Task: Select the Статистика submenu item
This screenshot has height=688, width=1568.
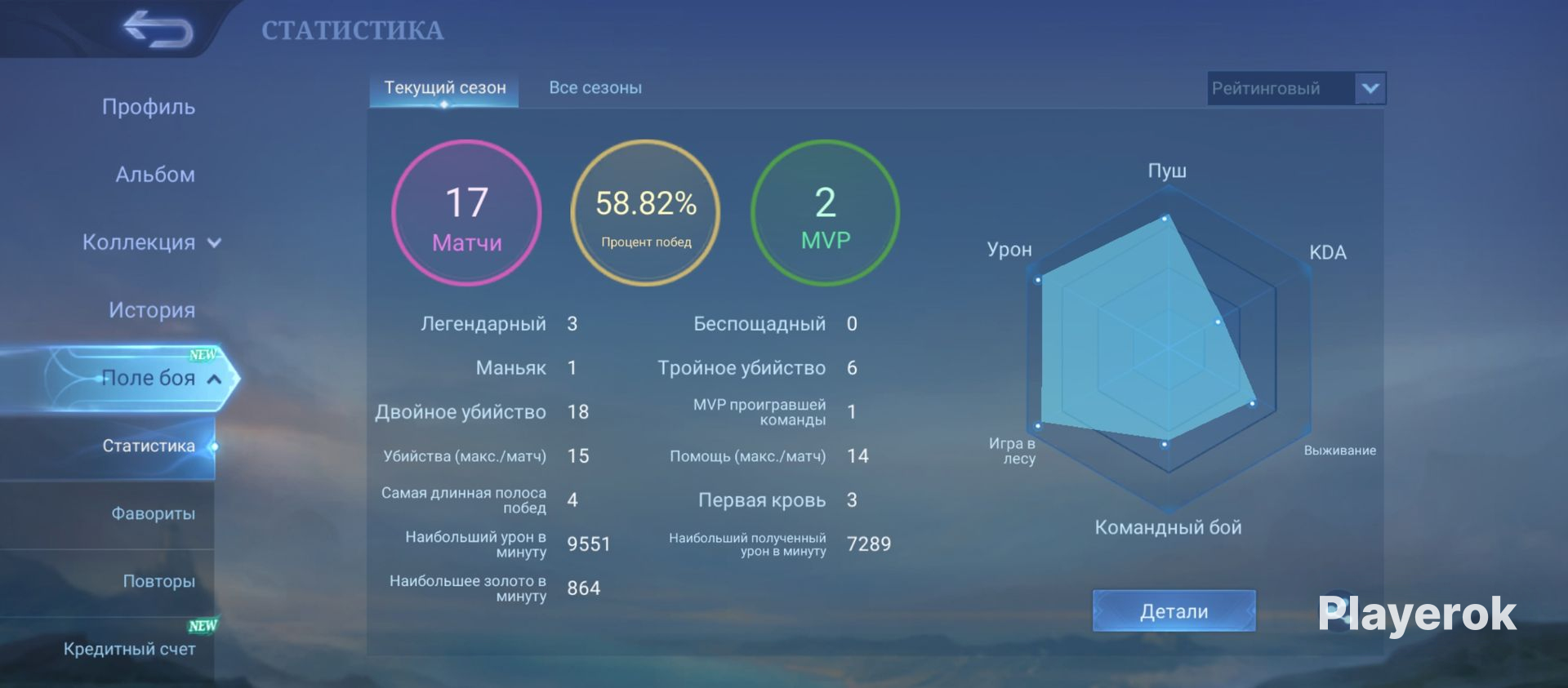Action: [149, 446]
